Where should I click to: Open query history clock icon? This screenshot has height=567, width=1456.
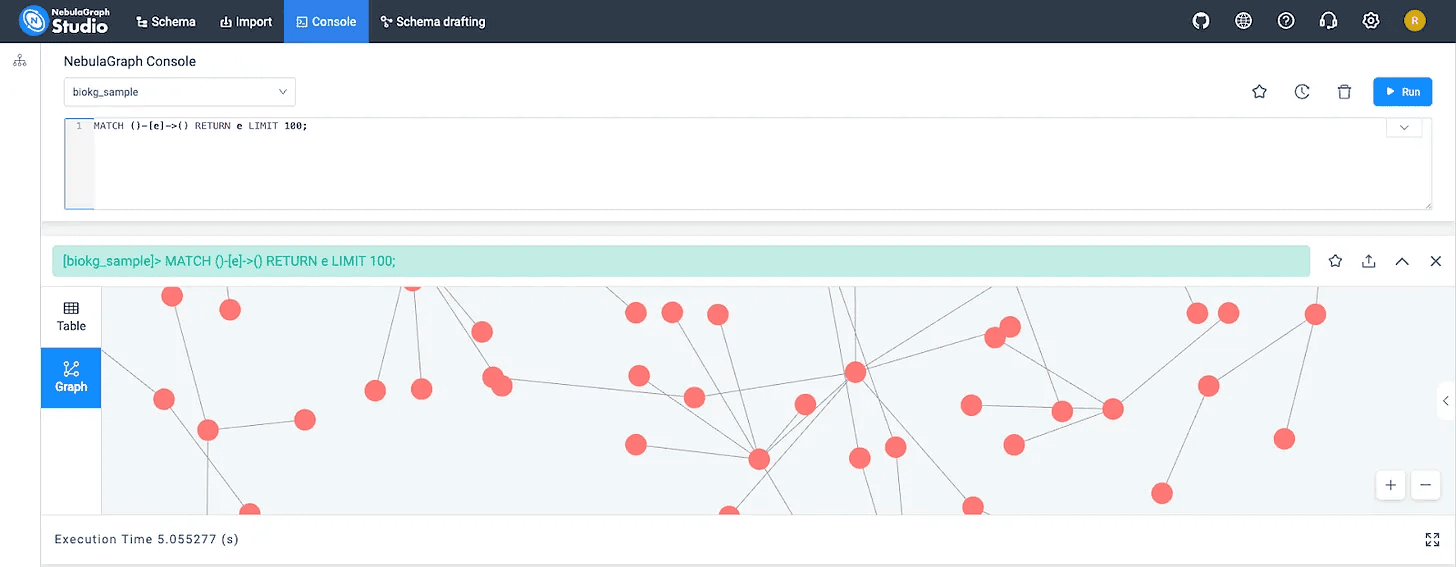(1302, 92)
